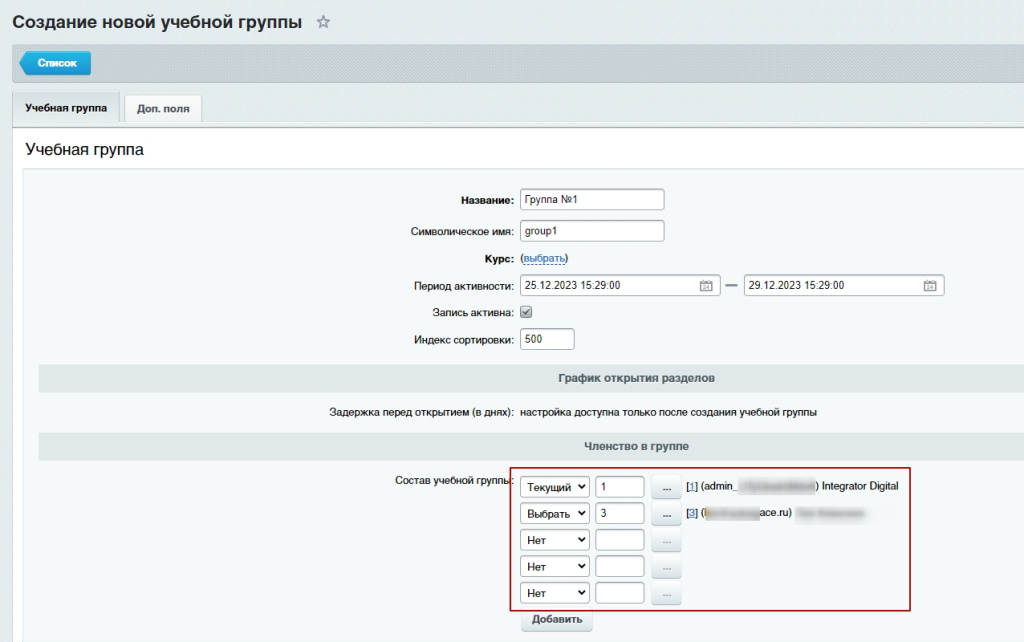Click the ellipsis button in last member row

(x=666, y=593)
